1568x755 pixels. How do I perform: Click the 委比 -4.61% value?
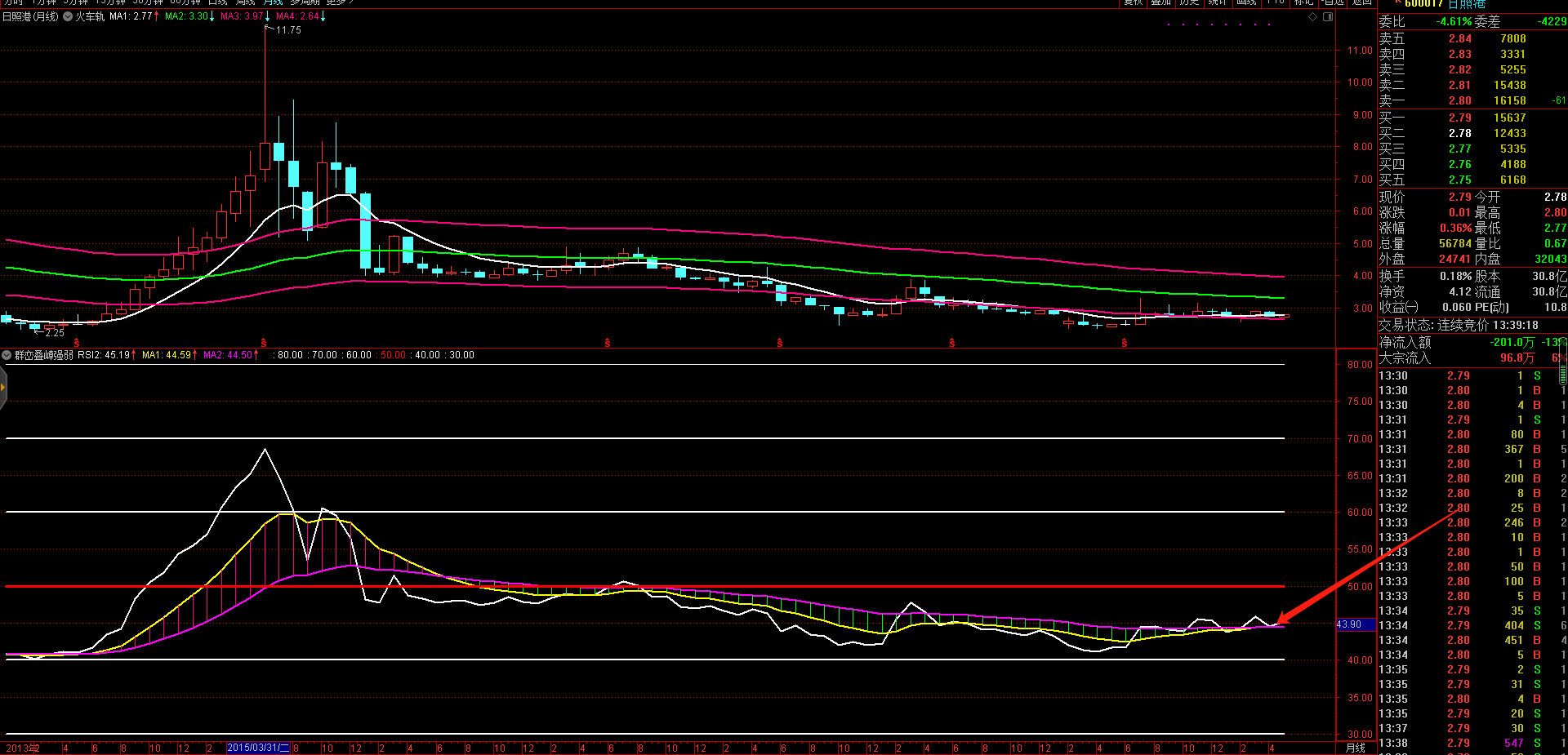click(x=1454, y=22)
